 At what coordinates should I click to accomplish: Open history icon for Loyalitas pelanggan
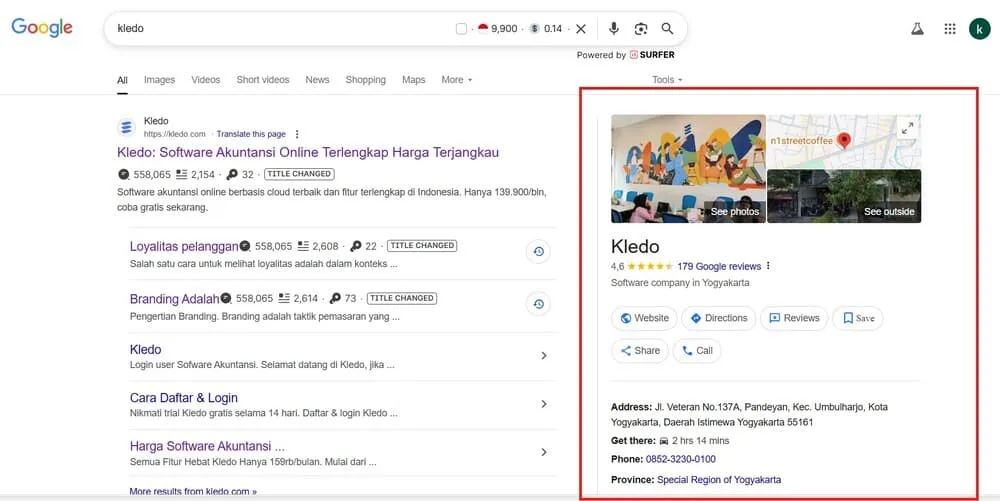[538, 252]
